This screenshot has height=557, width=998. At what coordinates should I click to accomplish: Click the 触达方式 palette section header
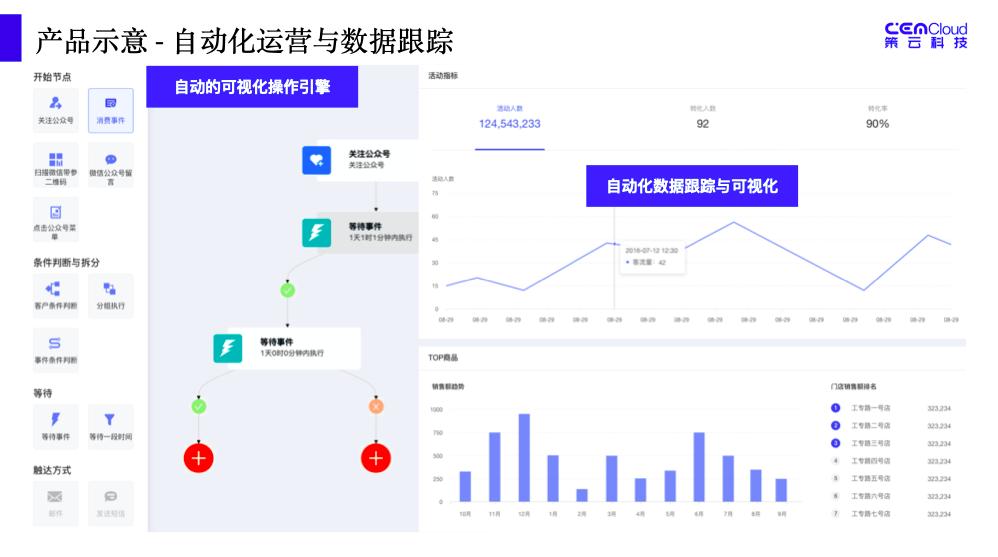tap(52, 470)
